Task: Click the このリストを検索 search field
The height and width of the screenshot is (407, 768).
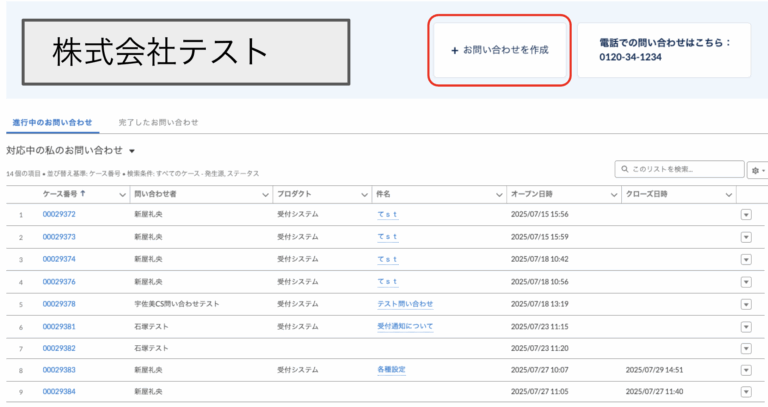Action: [680, 170]
